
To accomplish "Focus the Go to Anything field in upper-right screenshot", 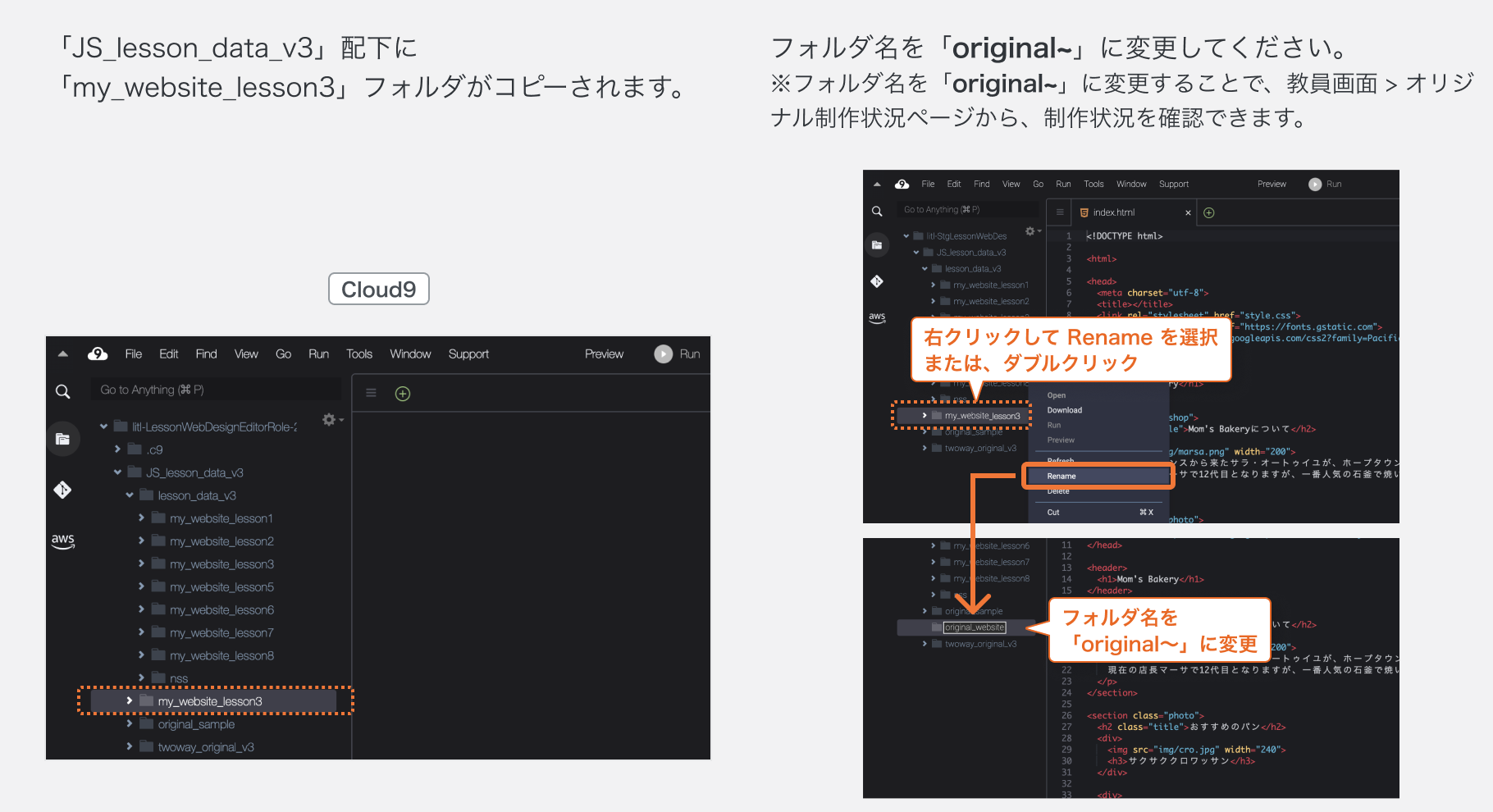I will (x=967, y=210).
